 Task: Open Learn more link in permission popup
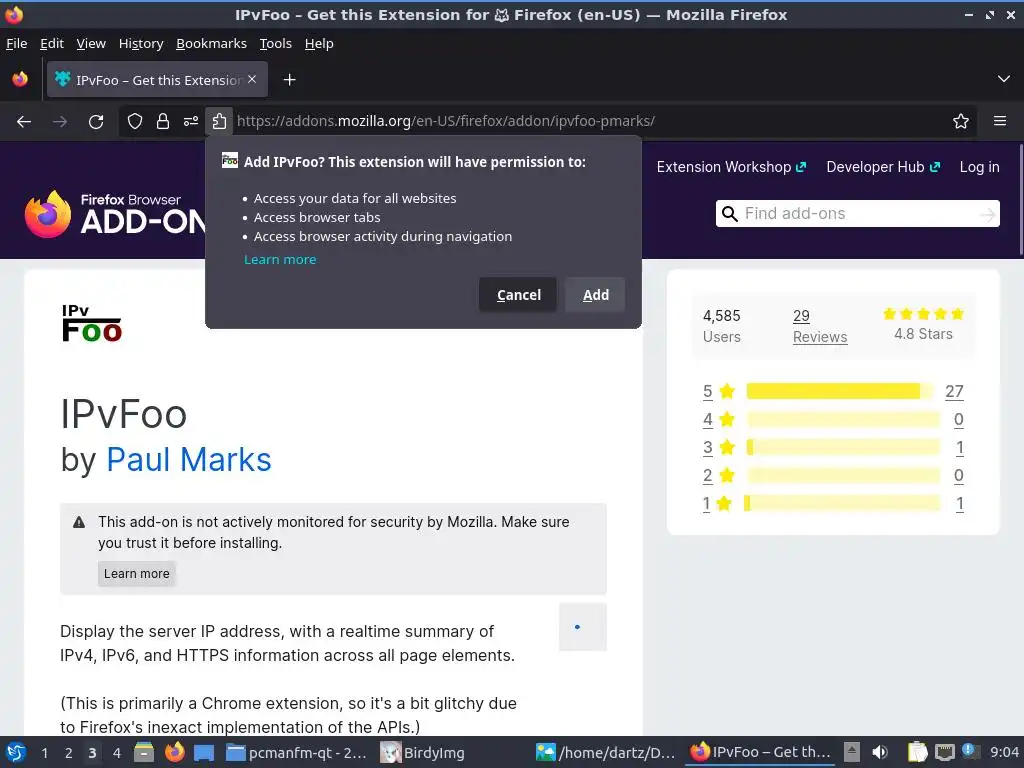[x=280, y=259]
